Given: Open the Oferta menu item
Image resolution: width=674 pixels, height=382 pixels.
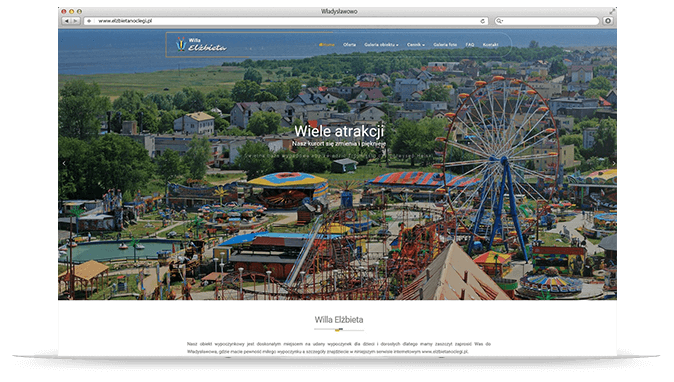Looking at the screenshot, I should point(349,45).
